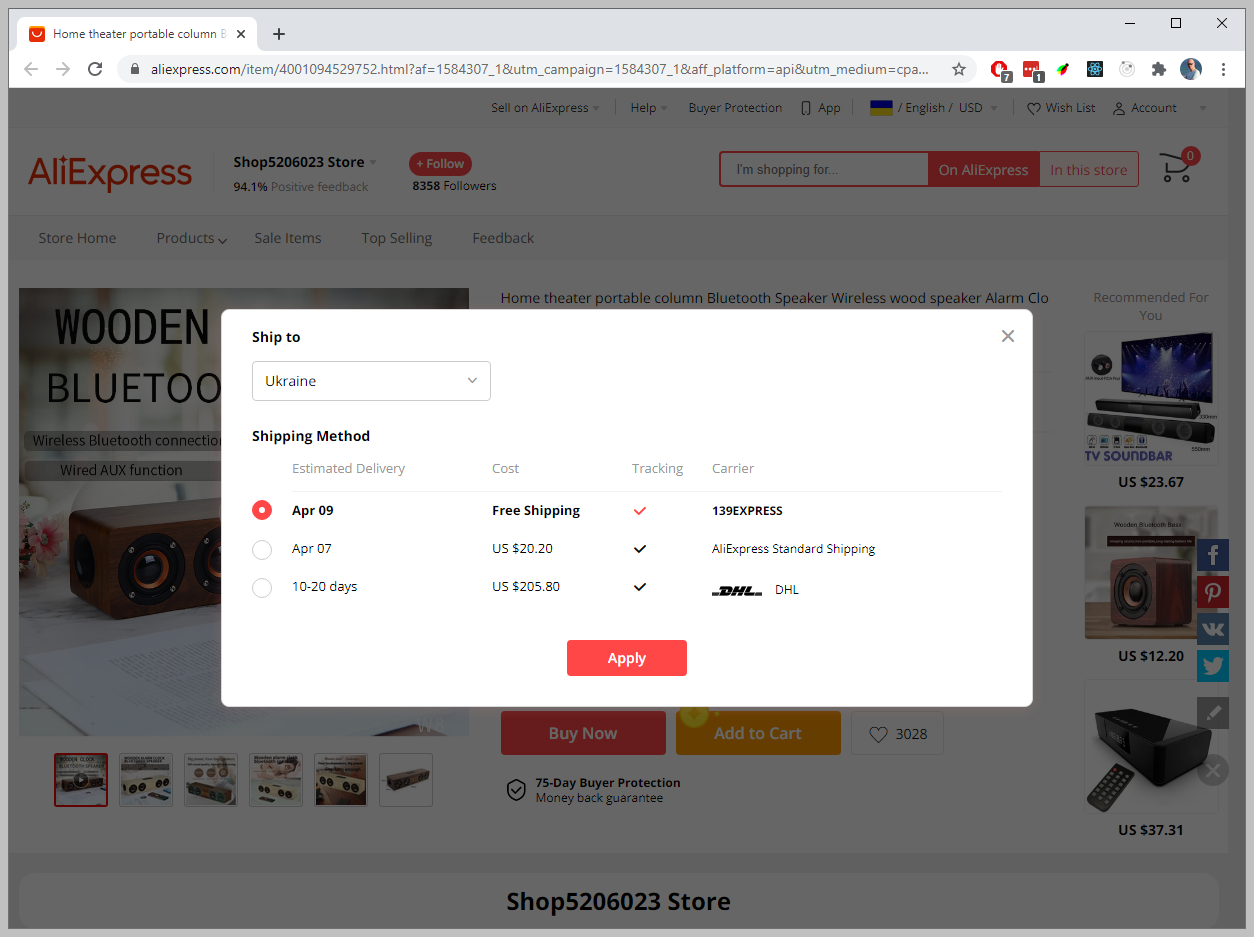
Task: Open the Ship to country dropdown
Action: [x=371, y=381]
